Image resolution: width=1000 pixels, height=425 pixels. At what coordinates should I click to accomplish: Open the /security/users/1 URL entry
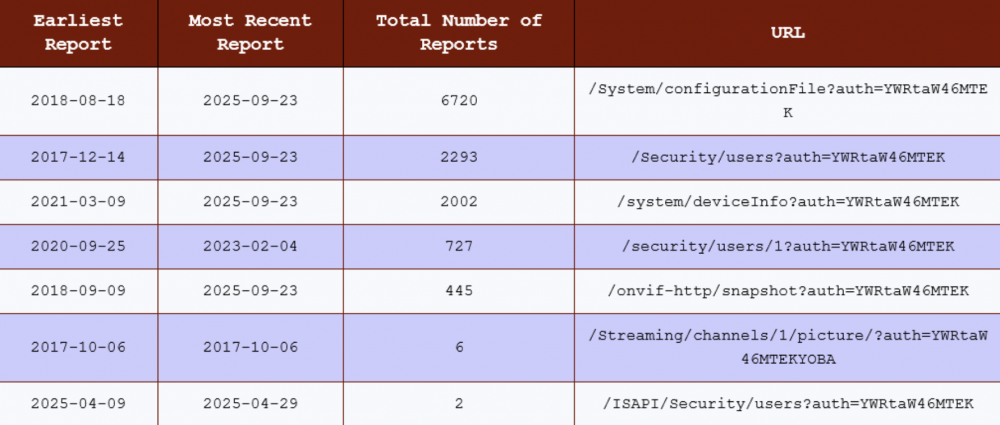click(788, 247)
